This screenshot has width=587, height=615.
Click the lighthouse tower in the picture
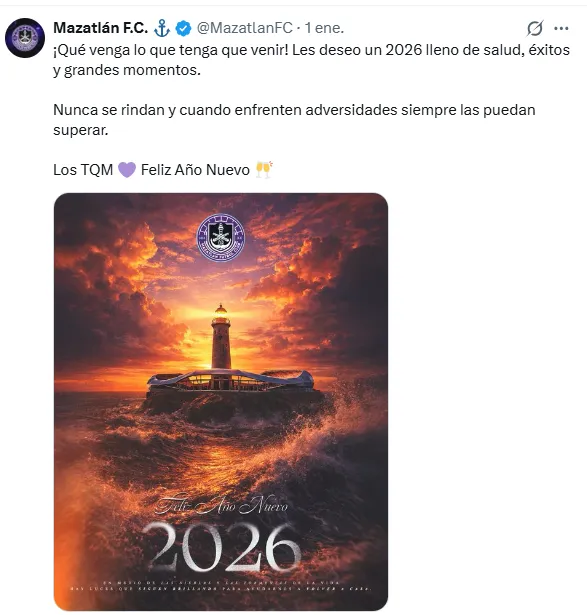221,337
